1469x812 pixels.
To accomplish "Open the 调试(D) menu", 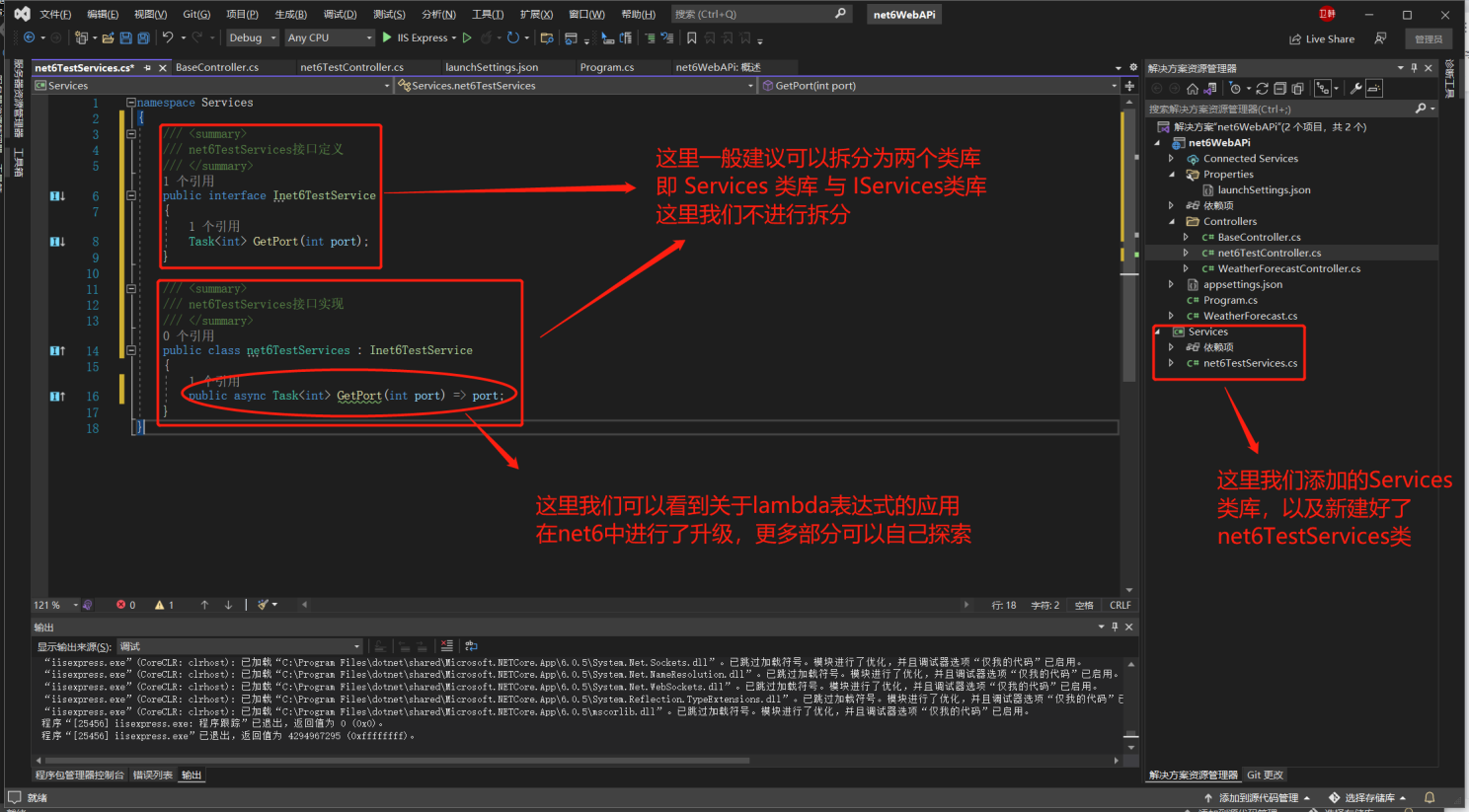I will click(340, 14).
